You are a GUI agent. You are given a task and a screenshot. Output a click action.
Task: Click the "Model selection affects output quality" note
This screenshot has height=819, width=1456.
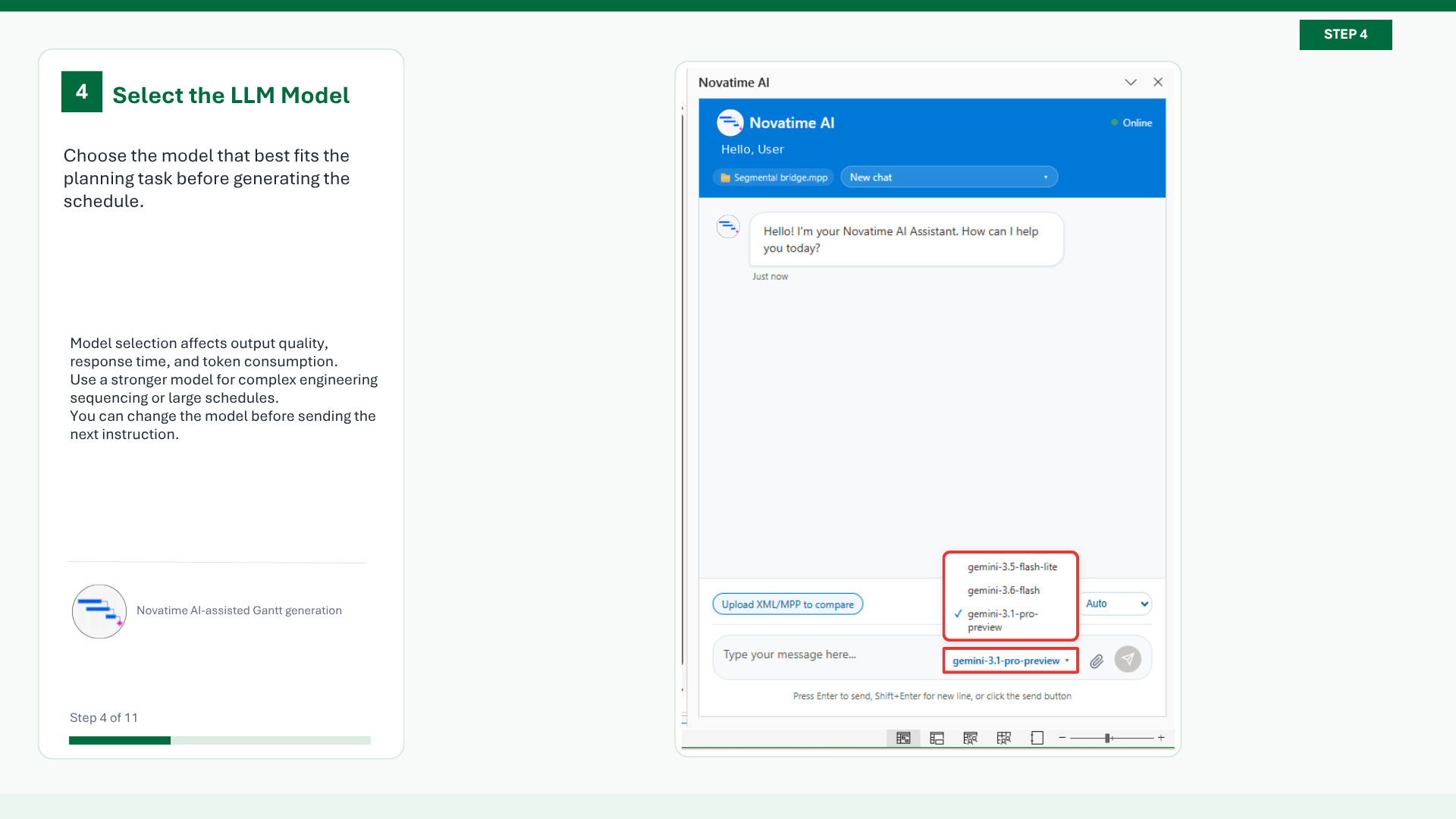[x=224, y=389]
